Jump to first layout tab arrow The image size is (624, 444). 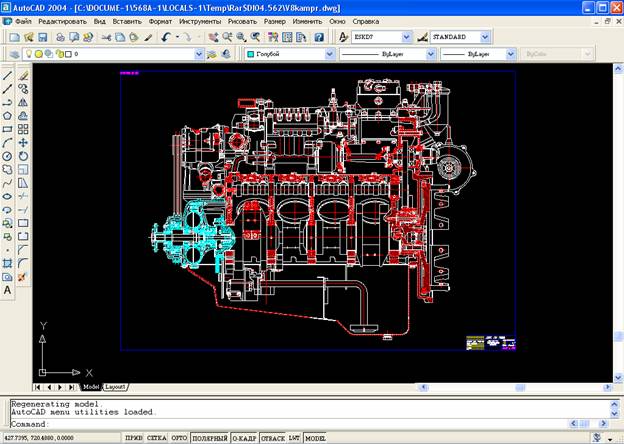pyautogui.click(x=38, y=387)
